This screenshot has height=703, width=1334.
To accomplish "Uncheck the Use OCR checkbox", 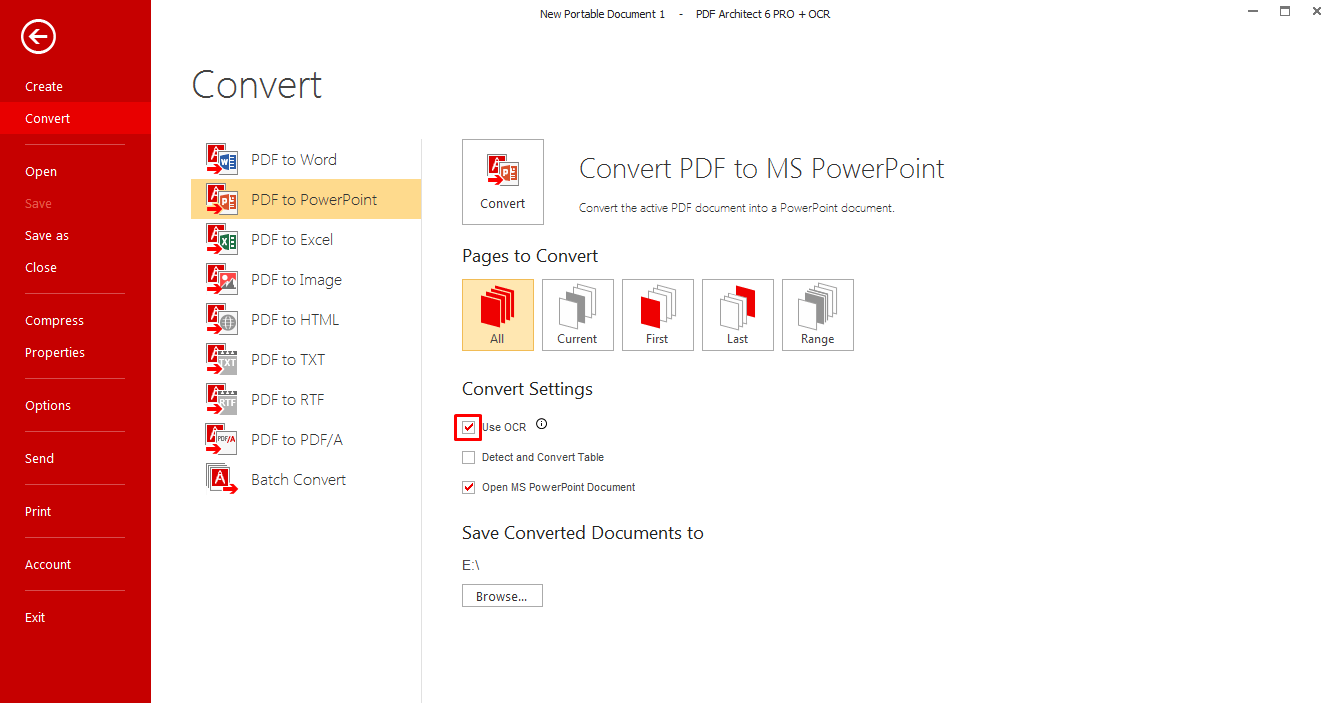I will tap(469, 427).
